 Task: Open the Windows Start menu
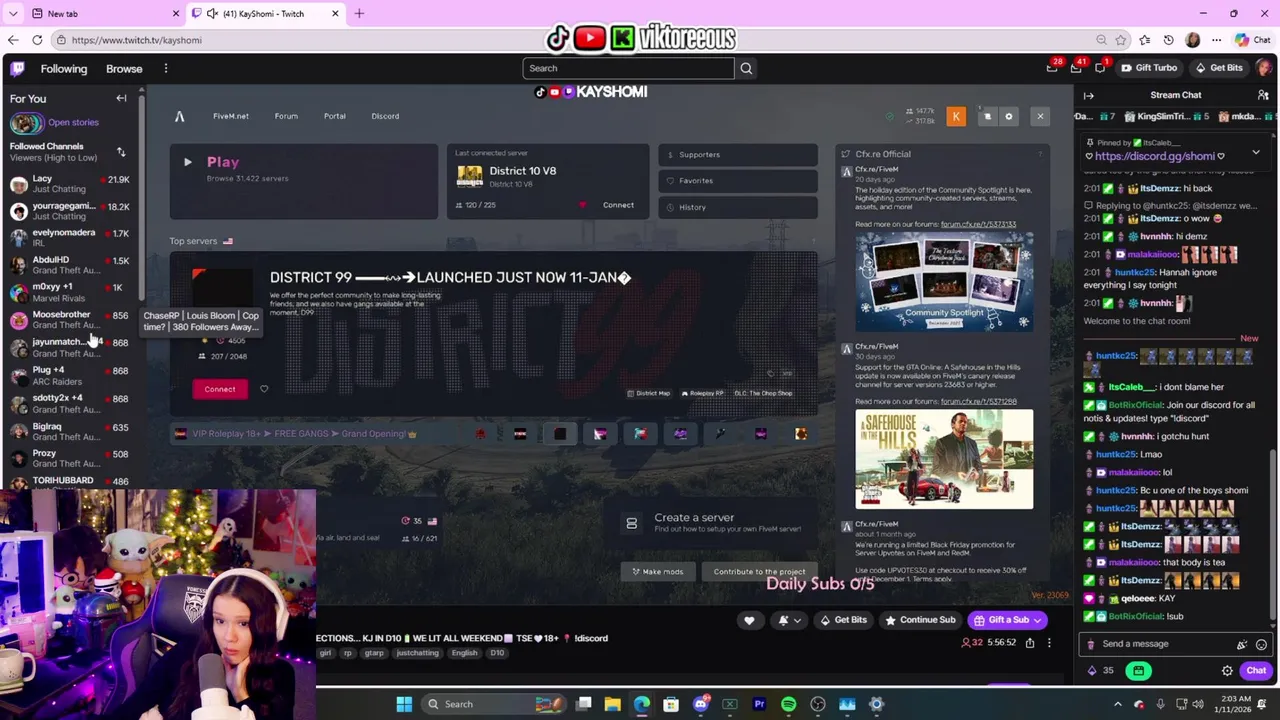[x=404, y=704]
